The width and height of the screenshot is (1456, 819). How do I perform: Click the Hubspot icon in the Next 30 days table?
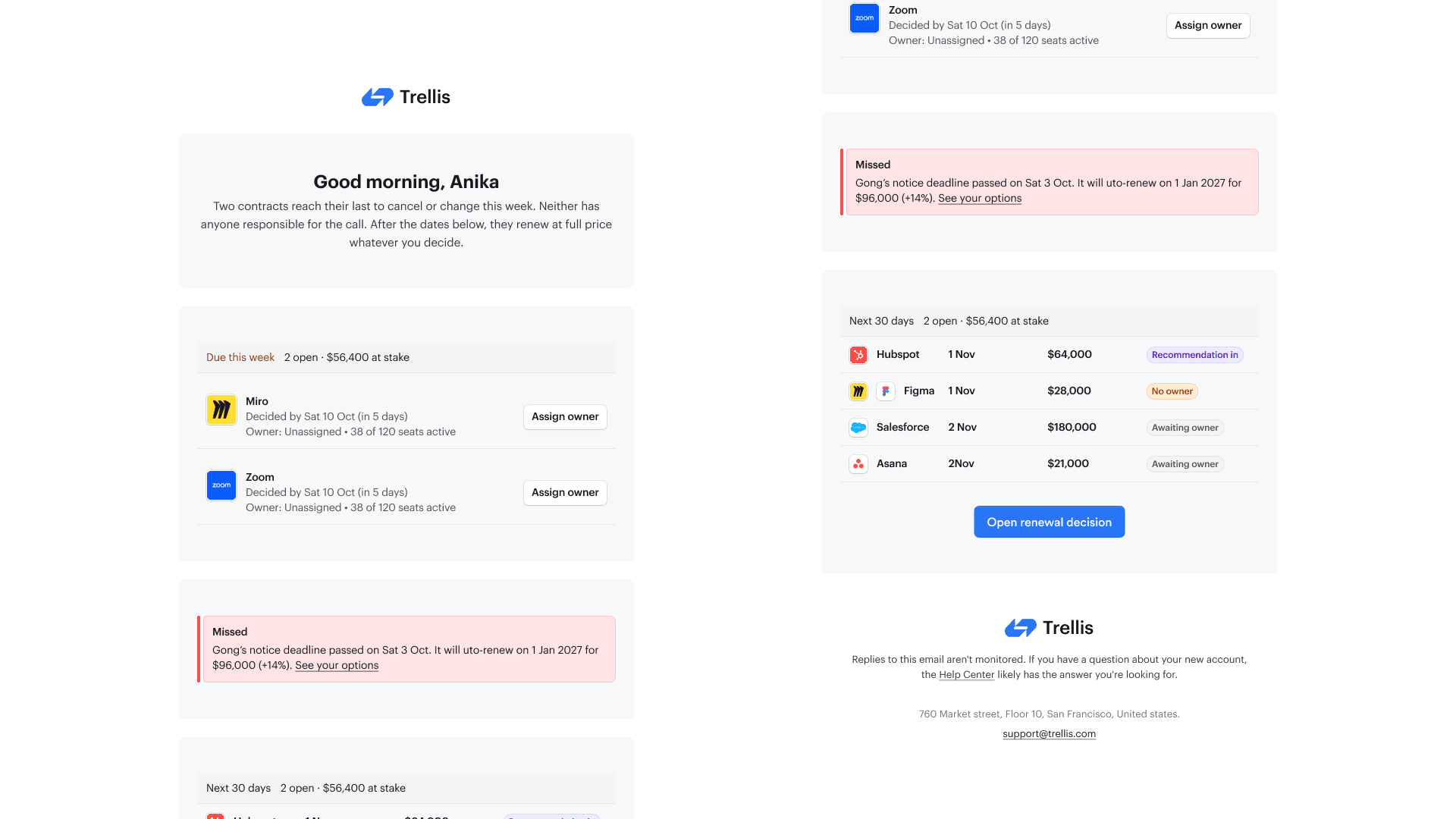[858, 355]
